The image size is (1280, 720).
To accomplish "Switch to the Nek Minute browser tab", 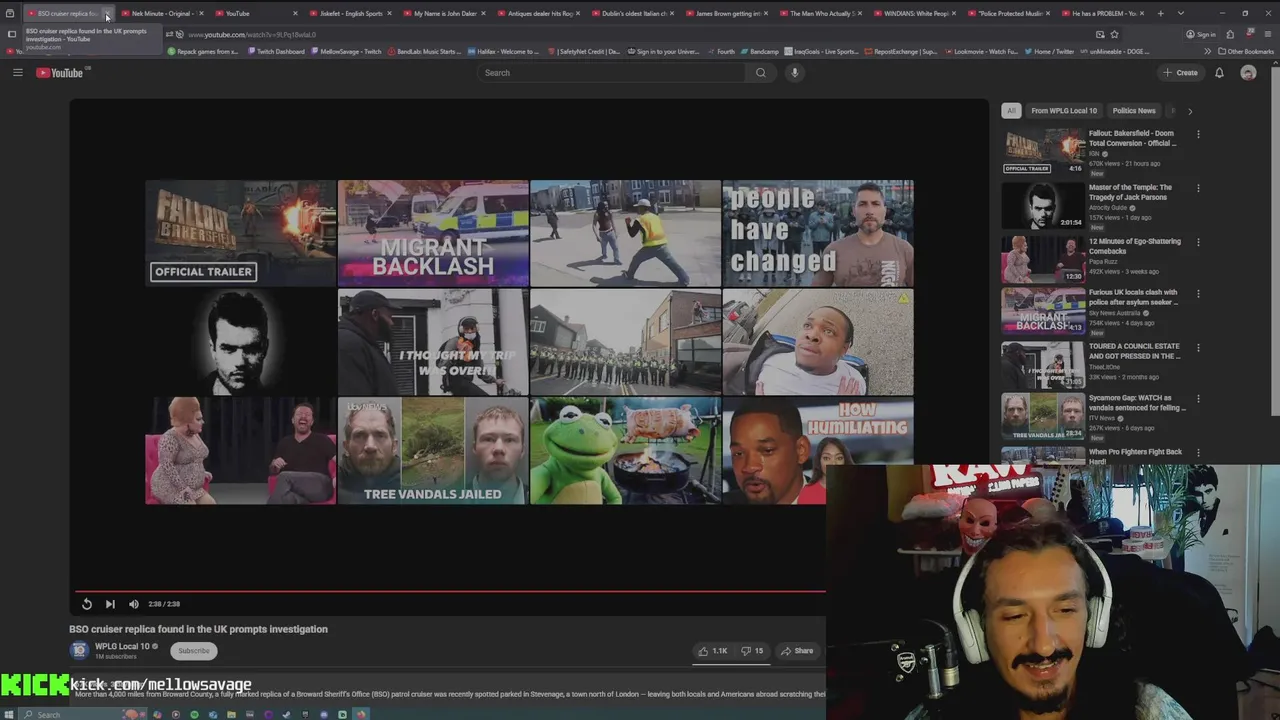I will [162, 13].
